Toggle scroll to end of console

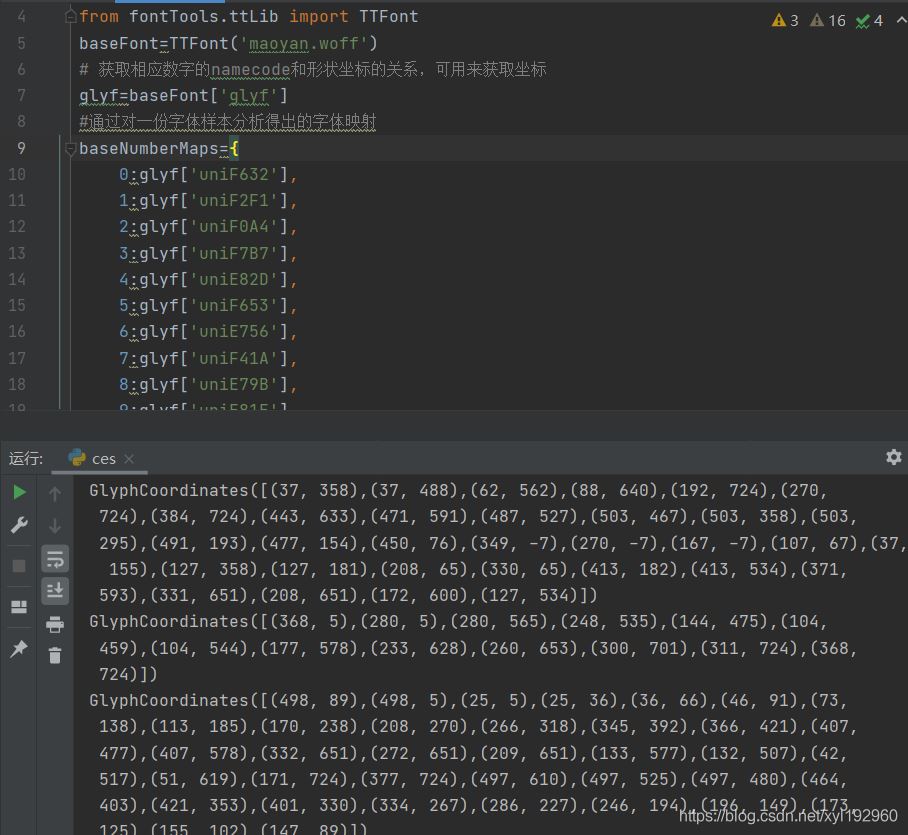55,592
